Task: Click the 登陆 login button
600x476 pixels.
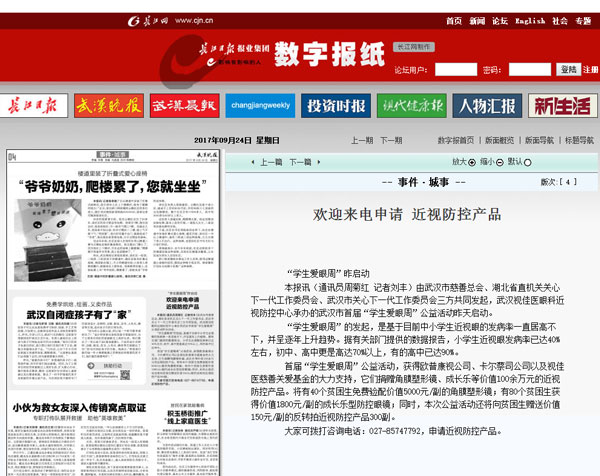Action: coord(568,69)
